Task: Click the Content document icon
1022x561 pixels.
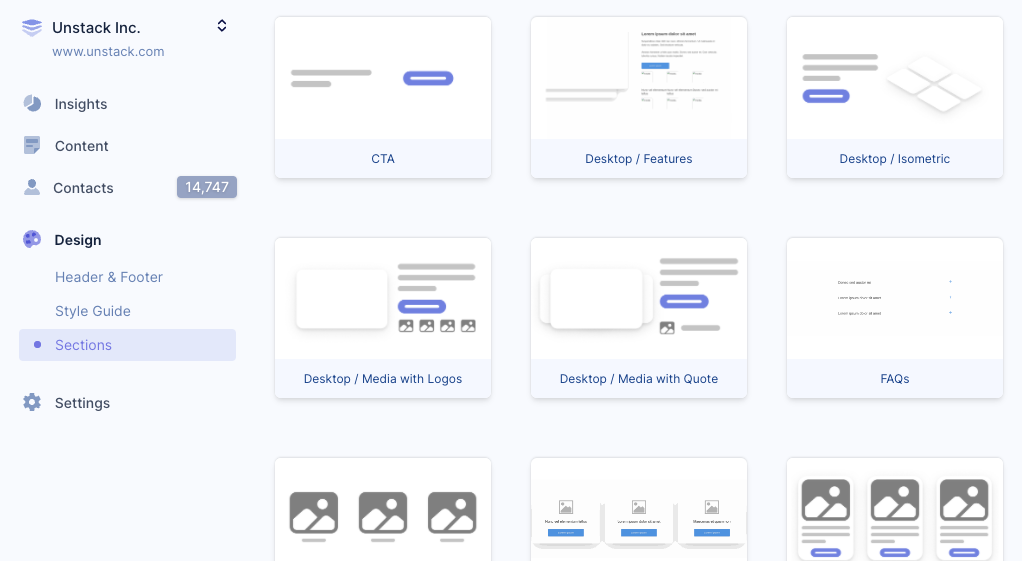Action: [32, 146]
